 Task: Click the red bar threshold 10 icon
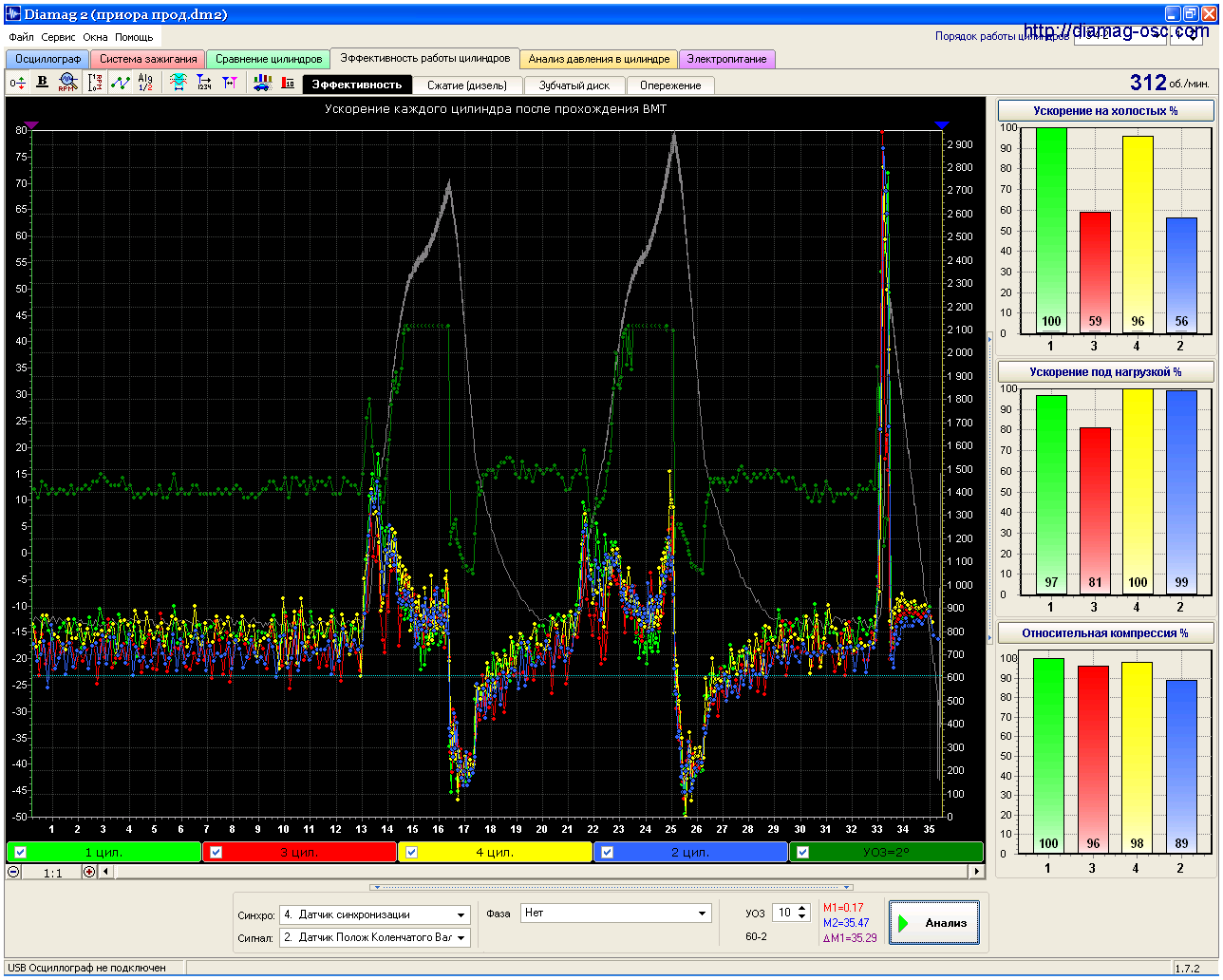pyautogui.click(x=288, y=83)
